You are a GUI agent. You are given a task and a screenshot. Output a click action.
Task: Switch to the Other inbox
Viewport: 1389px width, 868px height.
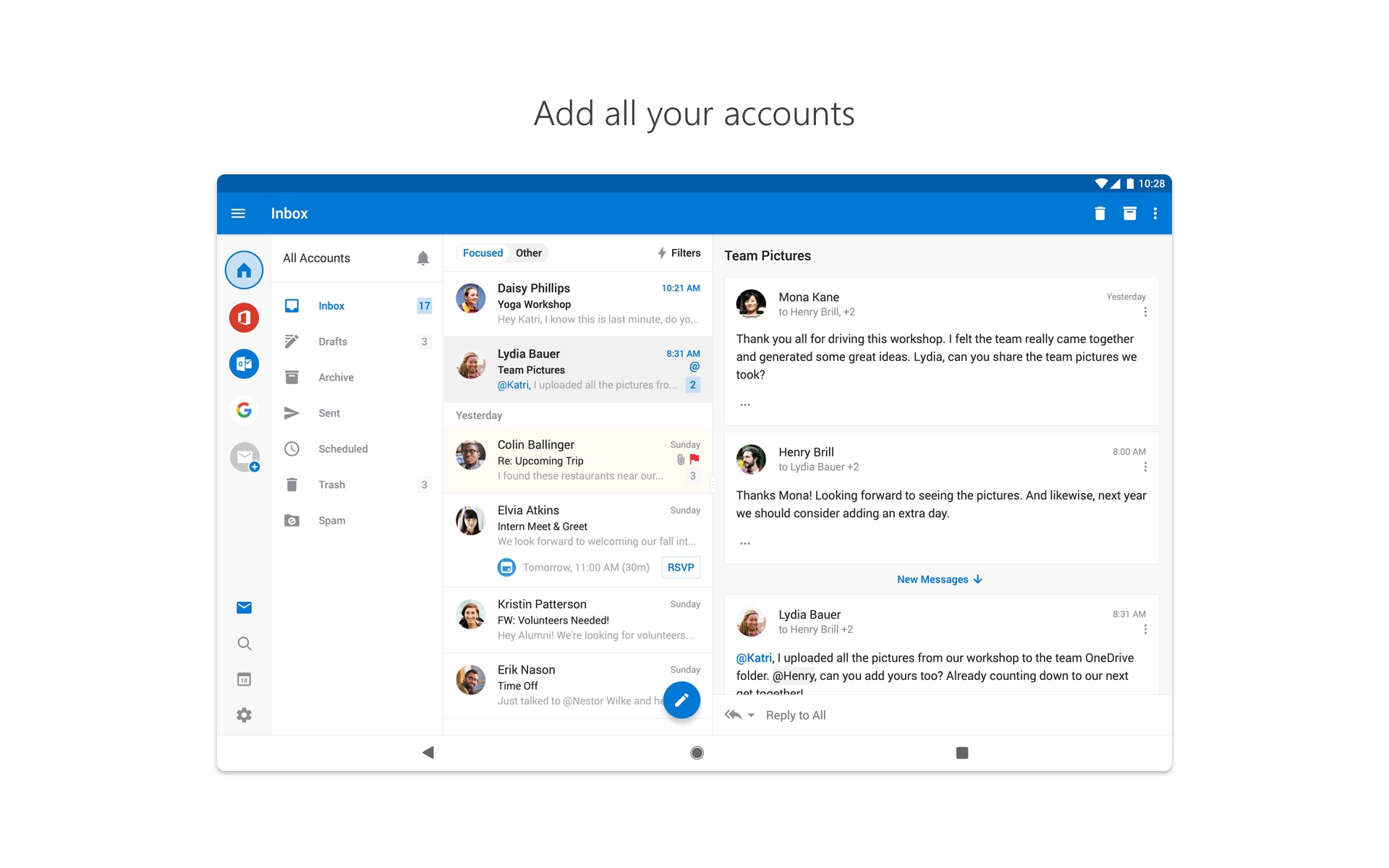[528, 252]
